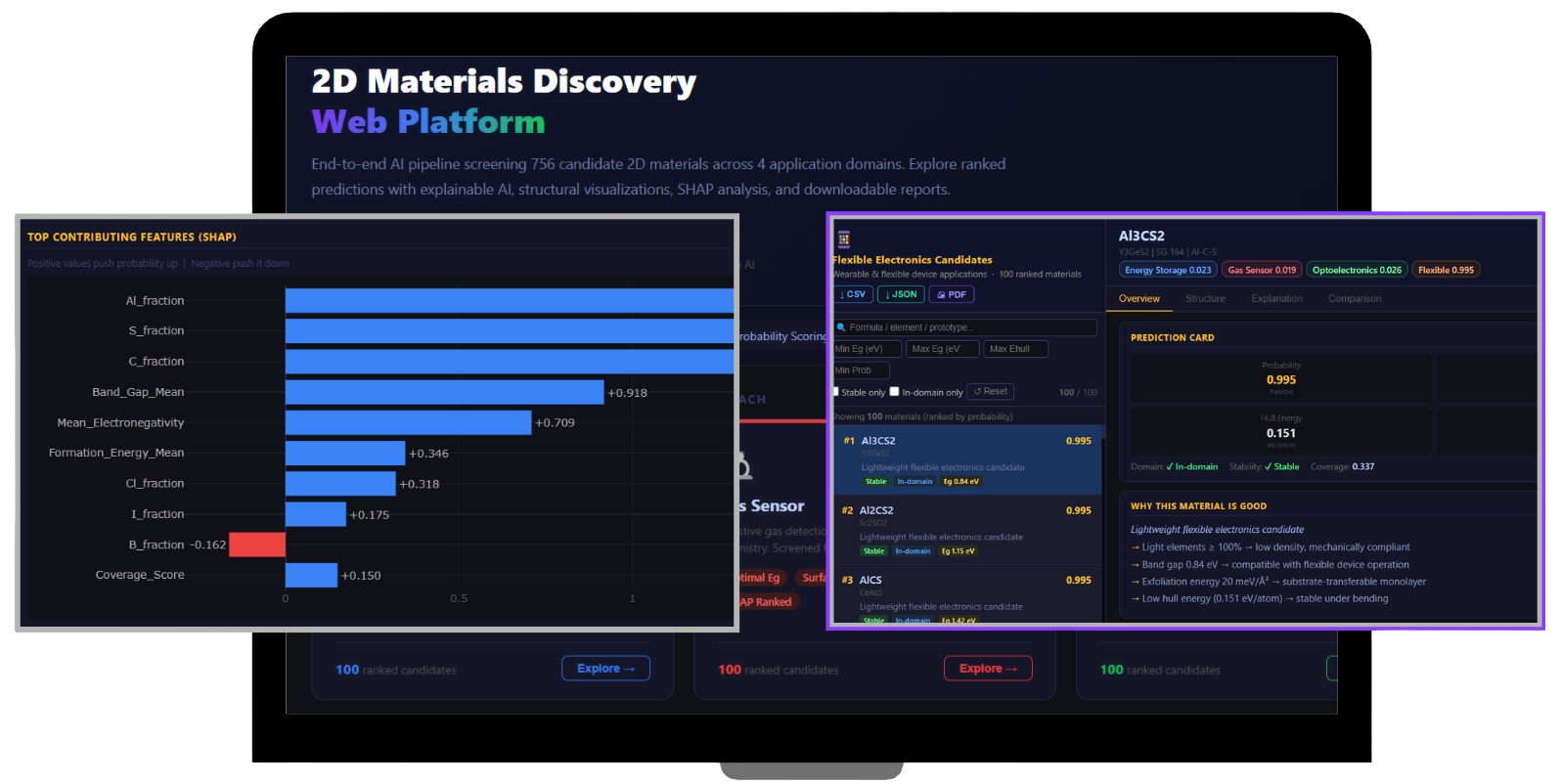
Task: Select the #1 Al3CS2 material row
Action: 966,459
